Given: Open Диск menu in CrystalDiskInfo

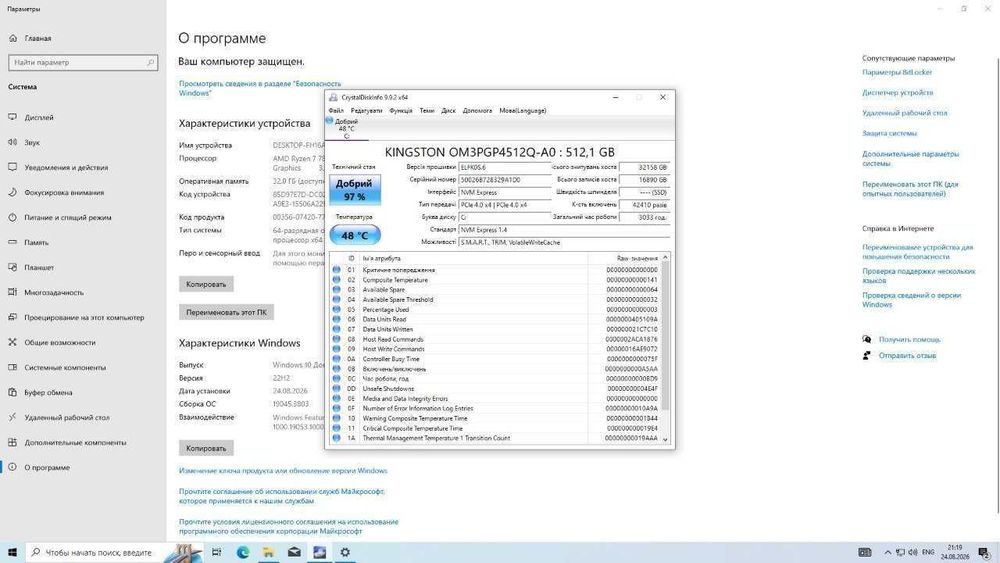Looking at the screenshot, I should pyautogui.click(x=448, y=110).
